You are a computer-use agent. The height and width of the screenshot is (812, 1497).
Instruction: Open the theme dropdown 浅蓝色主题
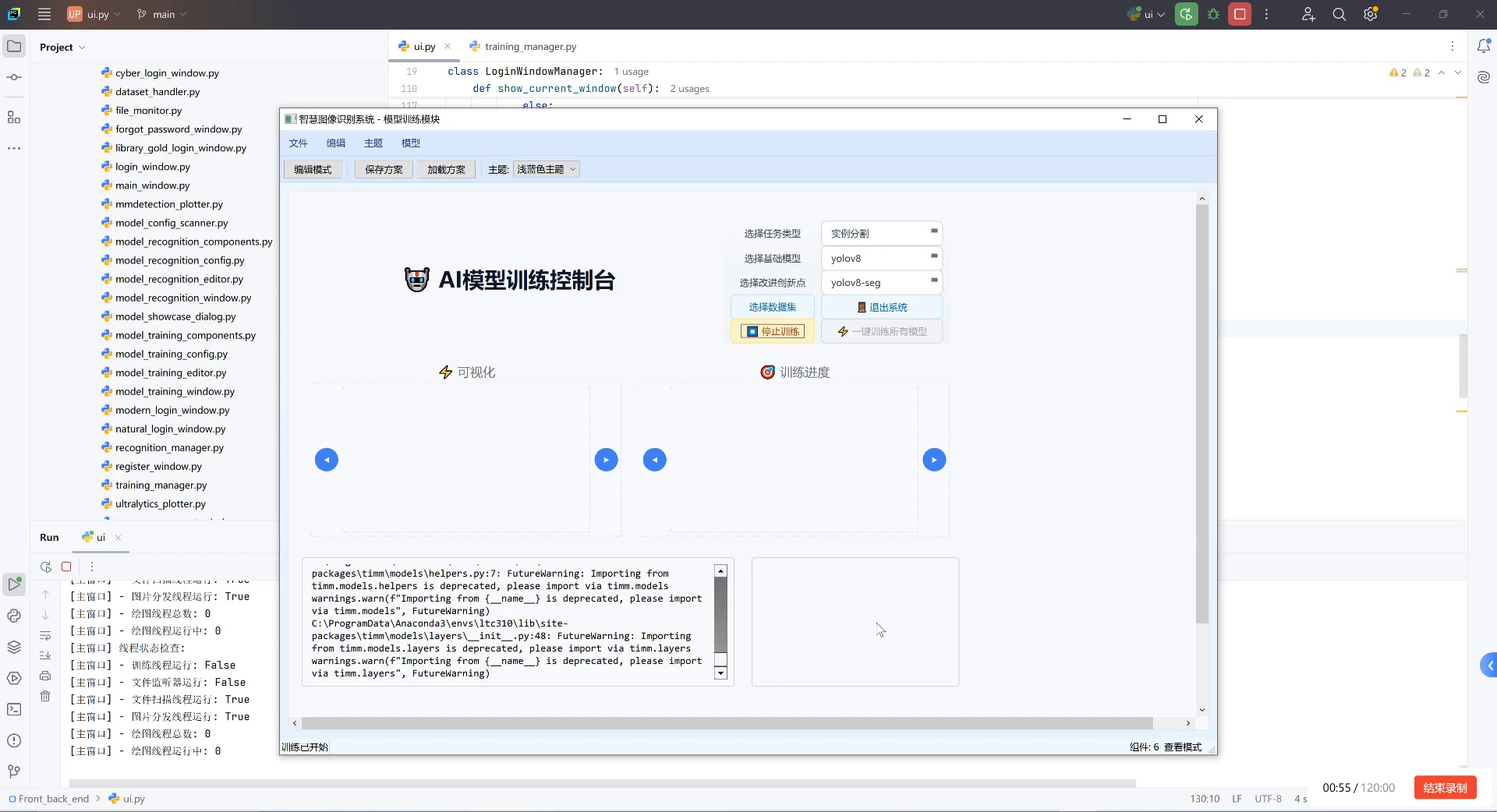pyautogui.click(x=547, y=169)
